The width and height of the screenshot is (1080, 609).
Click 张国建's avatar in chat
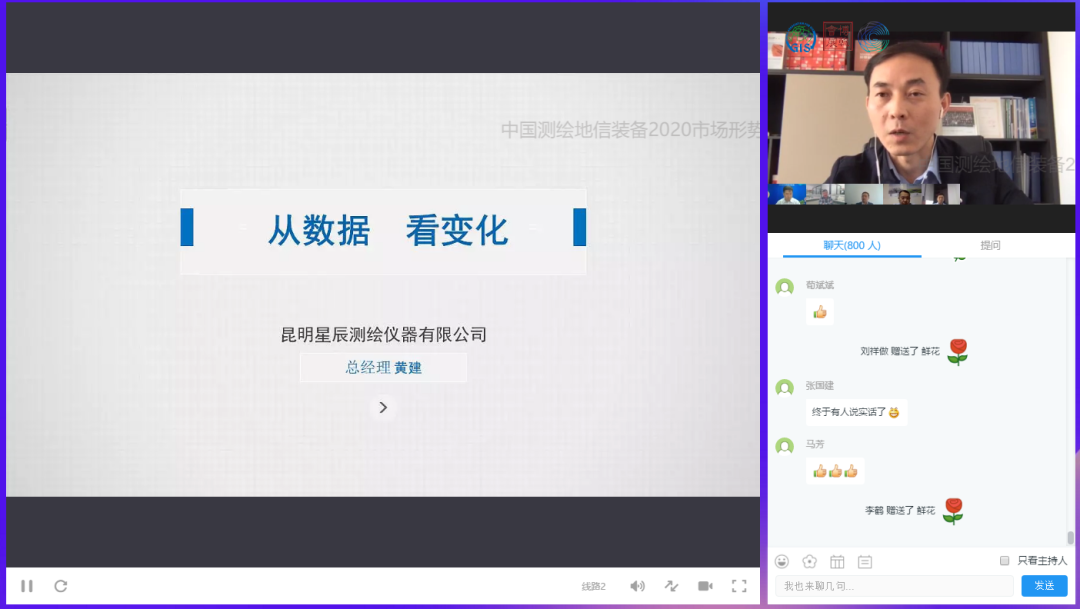[x=785, y=387]
